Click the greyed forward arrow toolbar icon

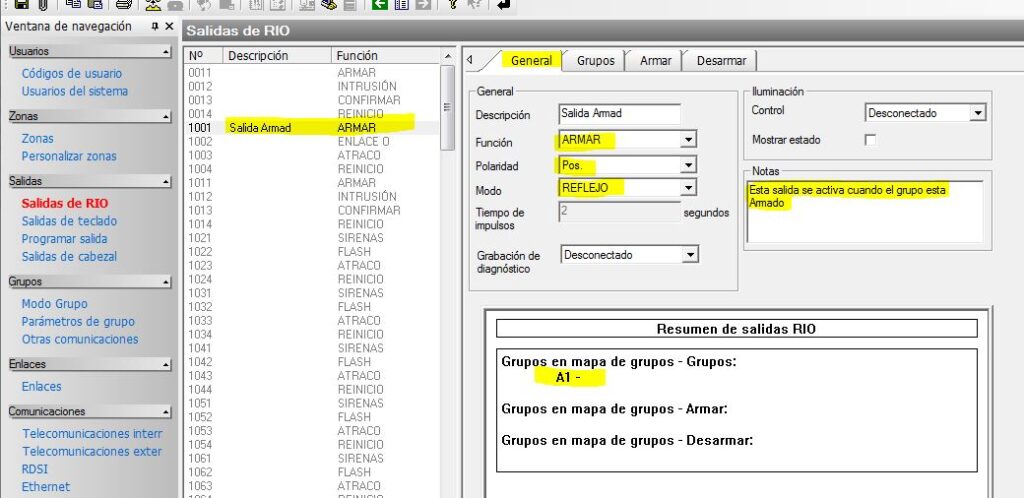[x=423, y=5]
